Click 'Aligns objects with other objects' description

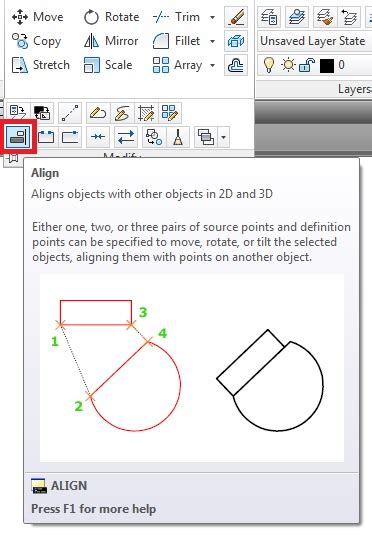point(152,194)
